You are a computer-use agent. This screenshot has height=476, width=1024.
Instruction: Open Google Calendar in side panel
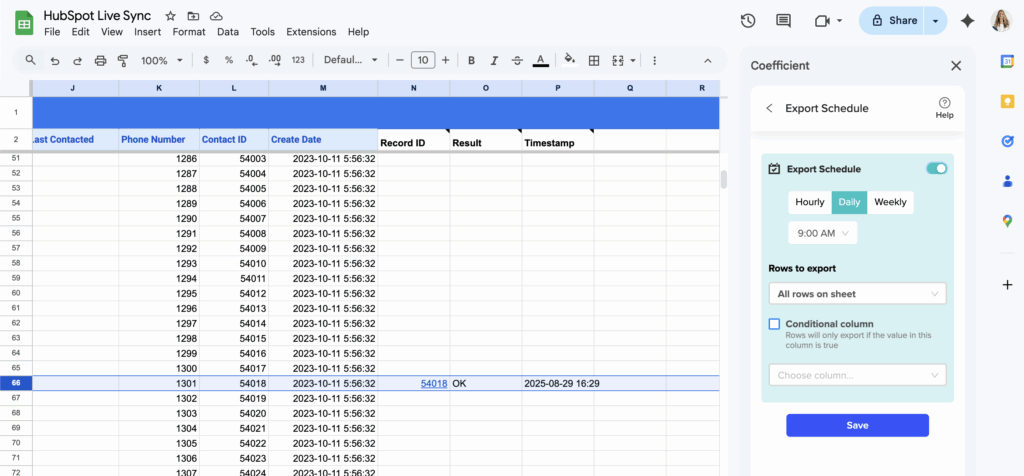[1007, 61]
